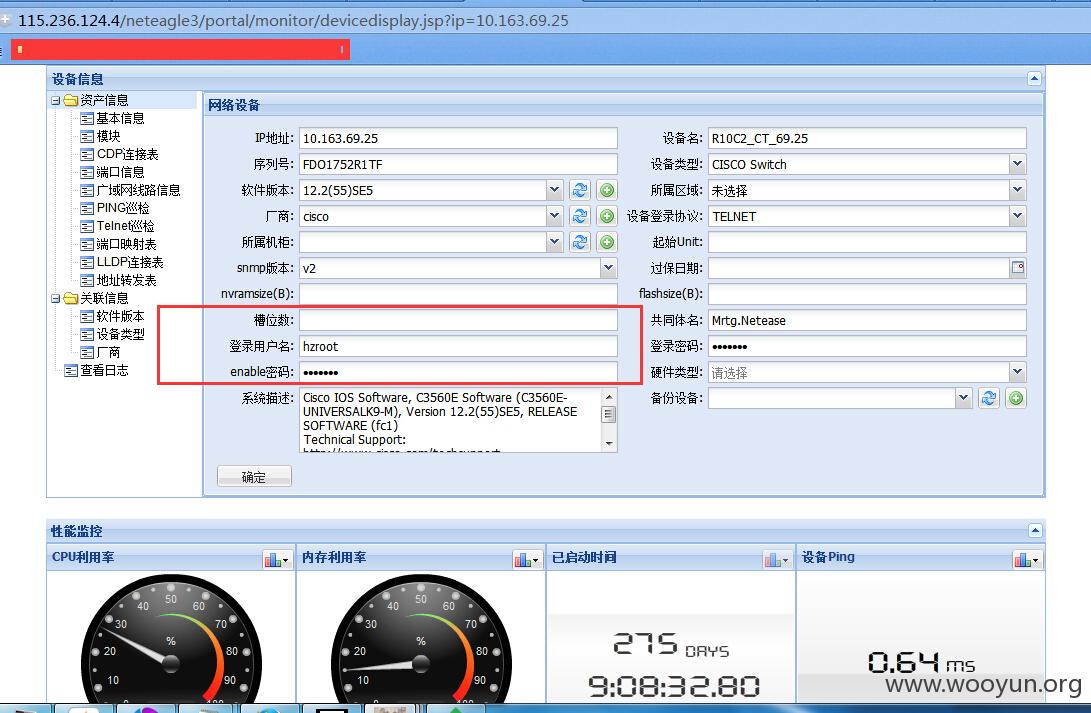Click the 槽位数 input field
Screen dimensions: 1091x713
(x=458, y=320)
